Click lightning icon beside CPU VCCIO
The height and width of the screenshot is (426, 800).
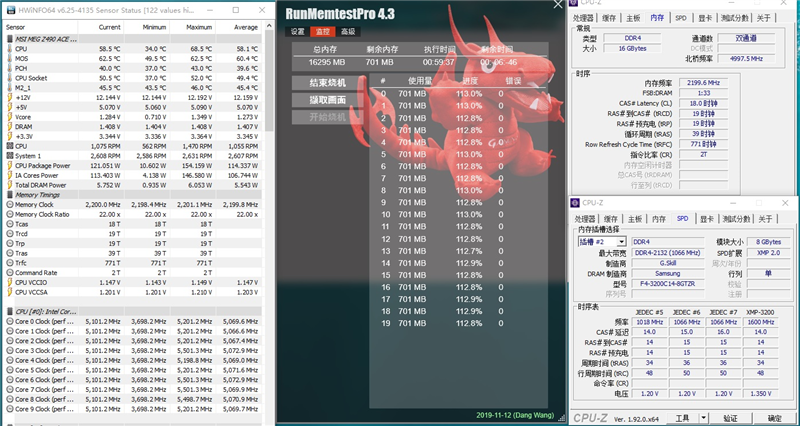pyautogui.click(x=10, y=282)
